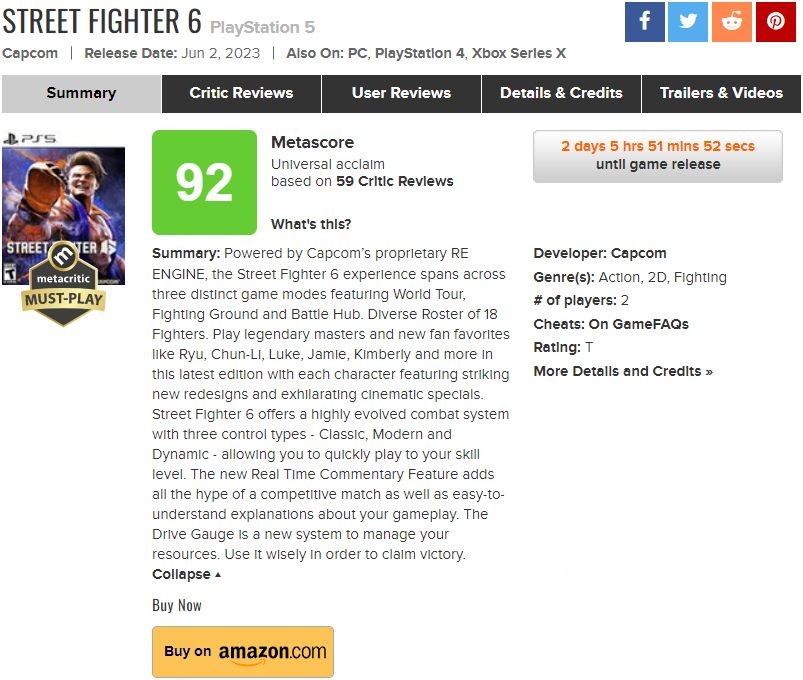Open Trailers & Videos tab

721,93
